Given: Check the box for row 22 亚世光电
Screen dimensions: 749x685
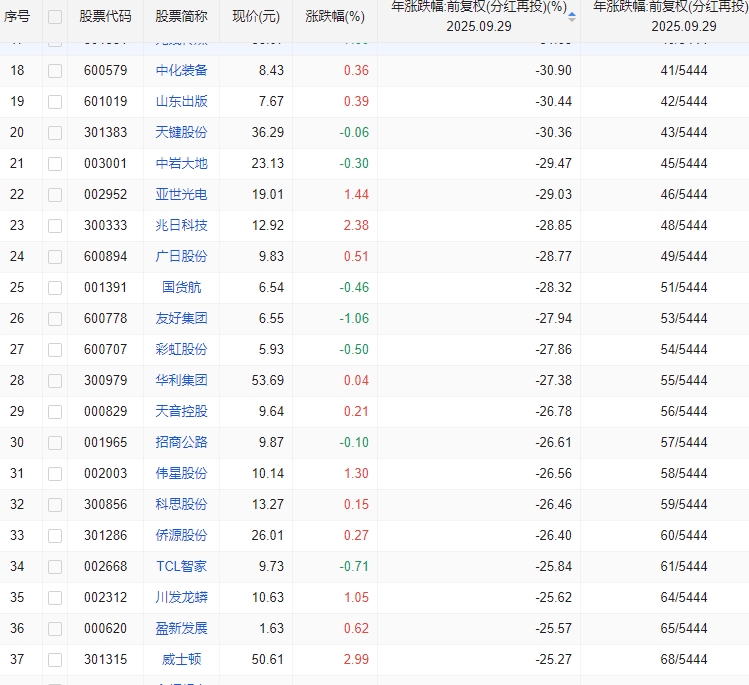Looking at the screenshot, I should (55, 195).
